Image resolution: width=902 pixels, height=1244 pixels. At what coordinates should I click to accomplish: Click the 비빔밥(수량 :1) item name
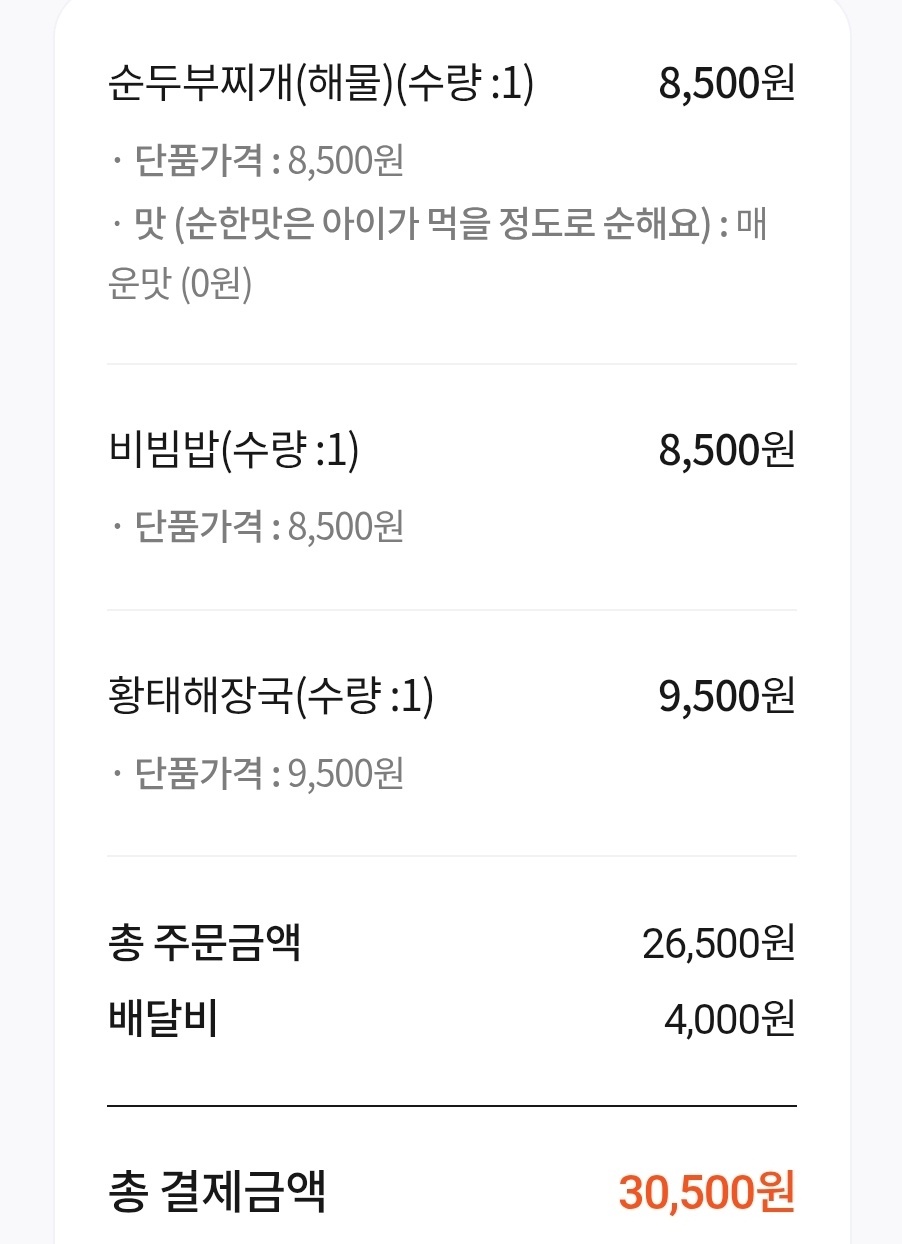(x=232, y=452)
